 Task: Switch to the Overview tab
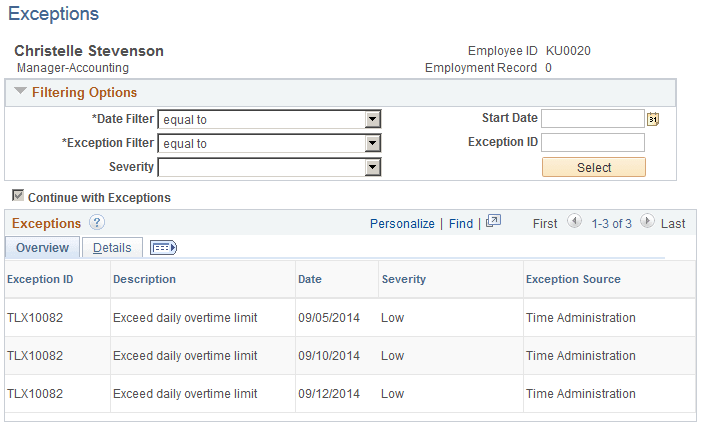click(x=42, y=247)
